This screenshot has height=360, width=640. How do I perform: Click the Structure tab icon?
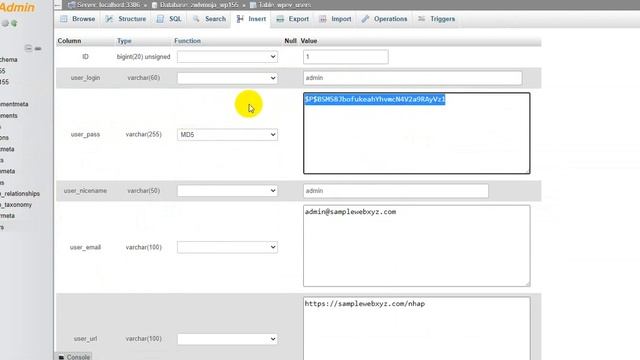tap(109, 19)
